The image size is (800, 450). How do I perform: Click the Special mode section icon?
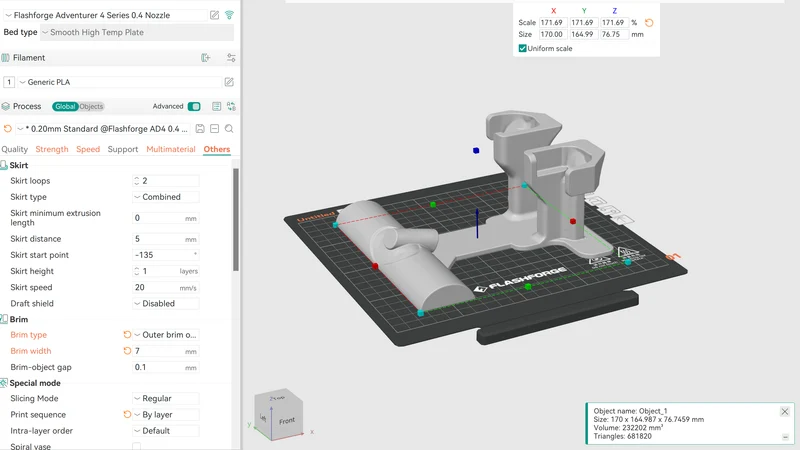4,383
